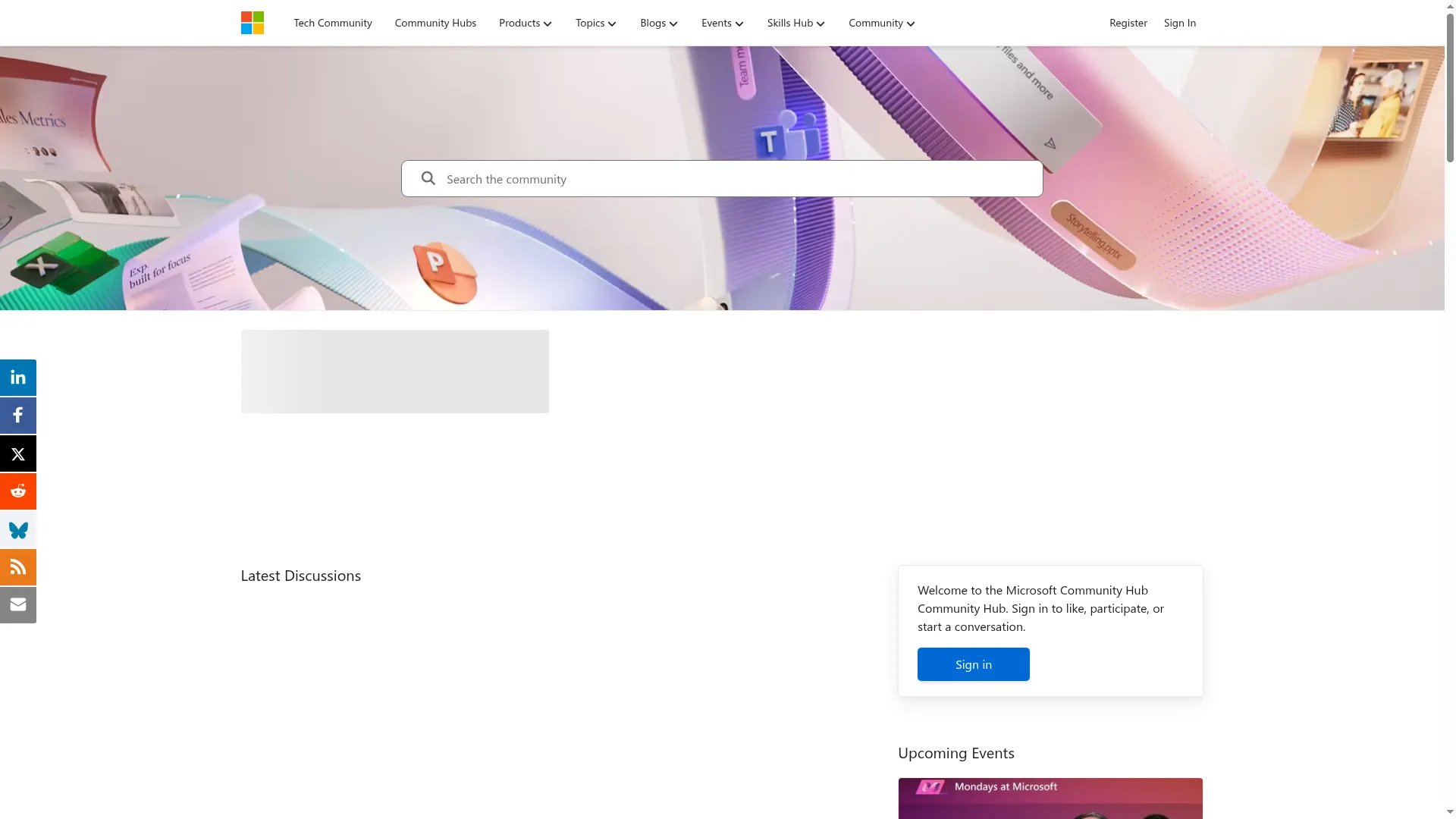Share page on X
The height and width of the screenshot is (819, 1456).
(x=18, y=453)
